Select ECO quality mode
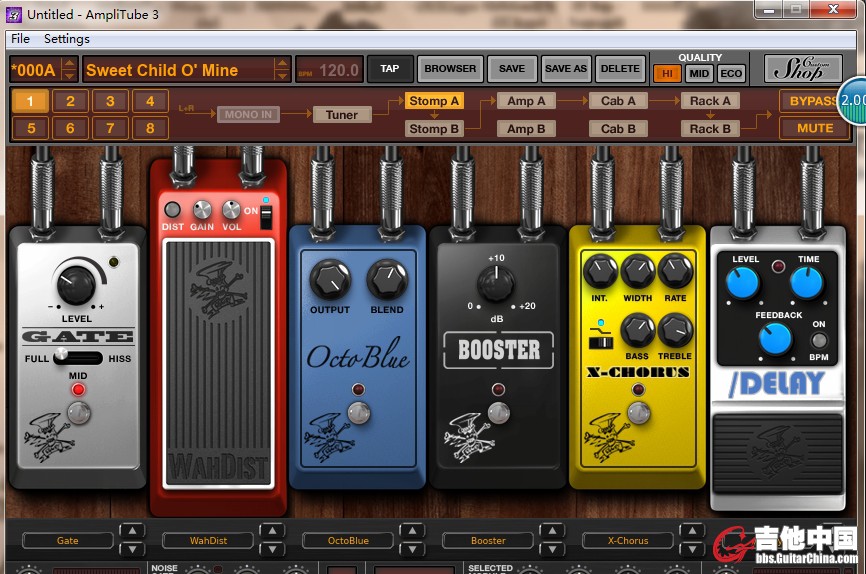Viewport: 866px width, 574px height. click(731, 73)
